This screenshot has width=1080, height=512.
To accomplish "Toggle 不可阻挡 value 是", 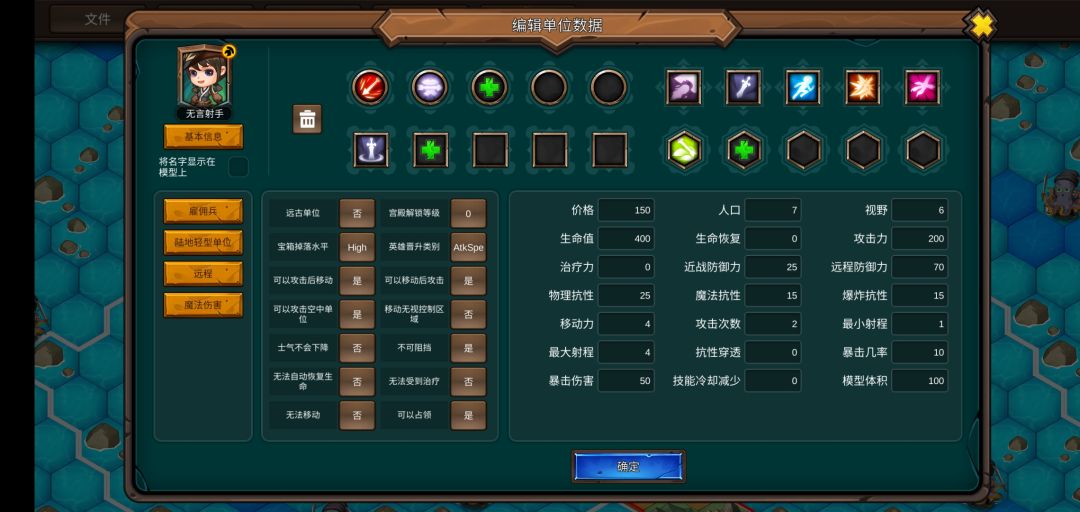I will coord(468,348).
